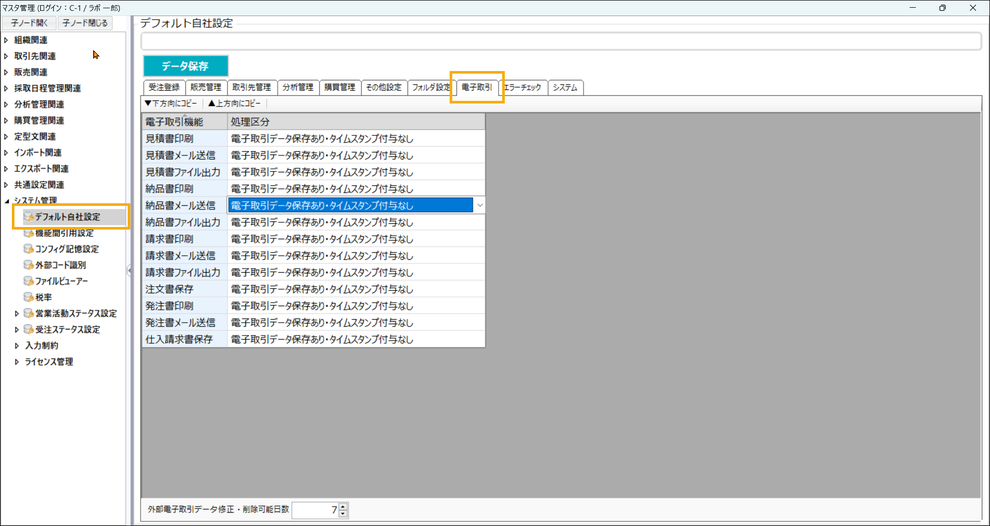This screenshot has width=990, height=526.
Task: Expand the 組織関連 tree node
Action: pos(6,40)
